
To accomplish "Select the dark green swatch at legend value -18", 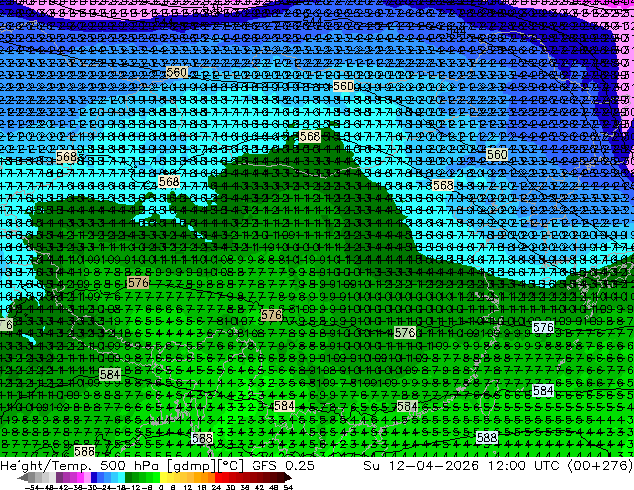I will tap(128, 477).
